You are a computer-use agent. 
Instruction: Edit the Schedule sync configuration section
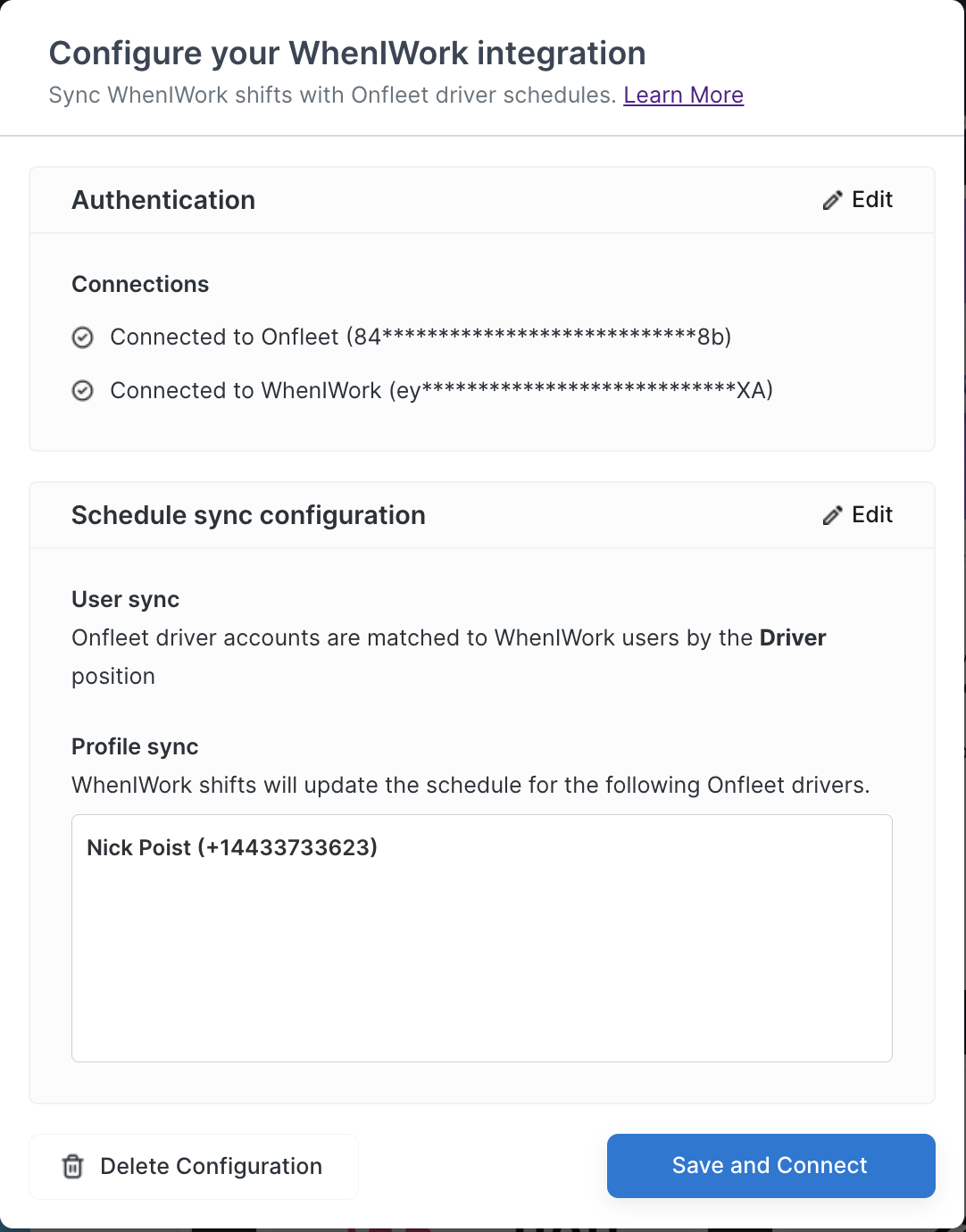pos(857,515)
